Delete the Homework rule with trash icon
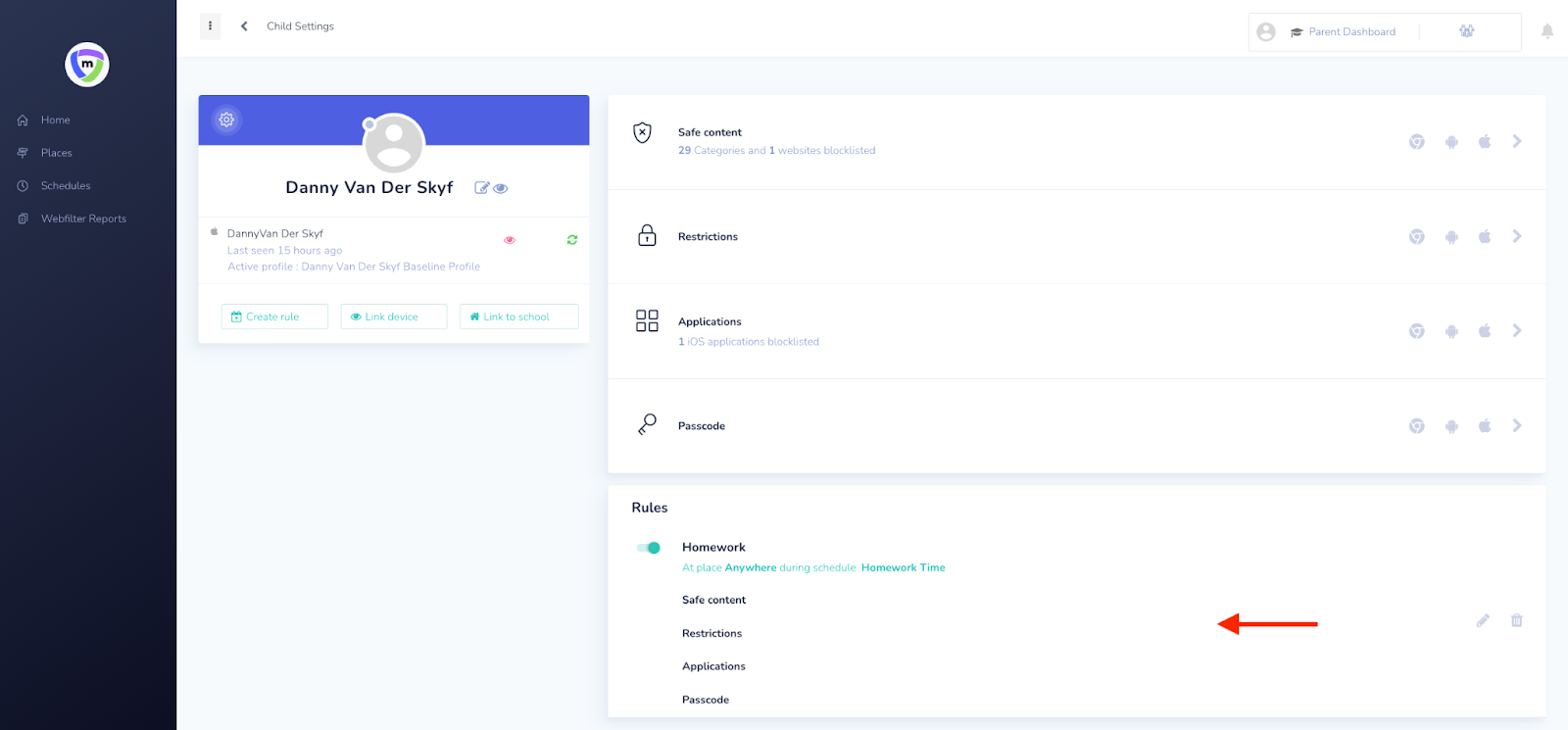The width and height of the screenshot is (1568, 730). point(1517,620)
